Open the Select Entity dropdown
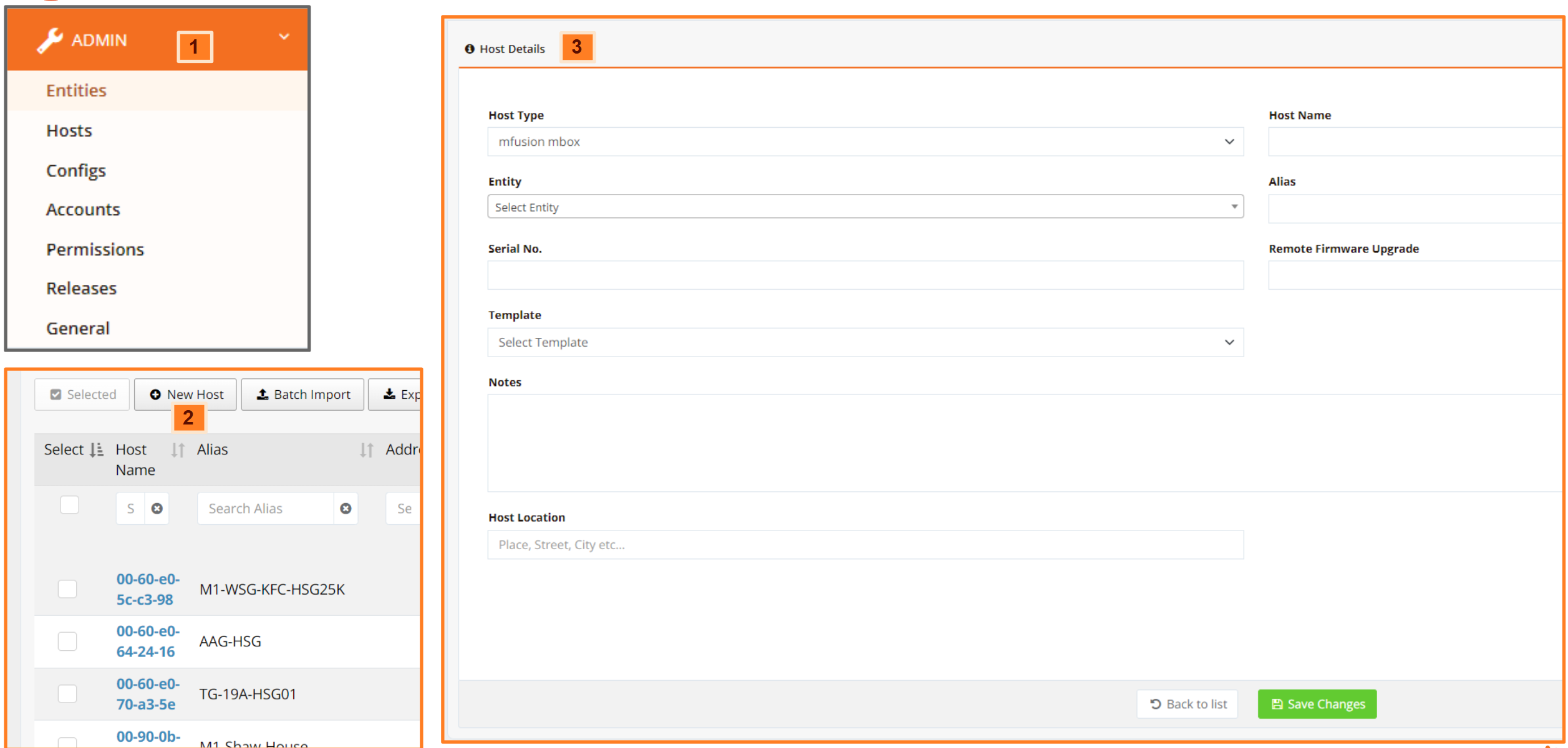The image size is (1568, 748). [864, 207]
